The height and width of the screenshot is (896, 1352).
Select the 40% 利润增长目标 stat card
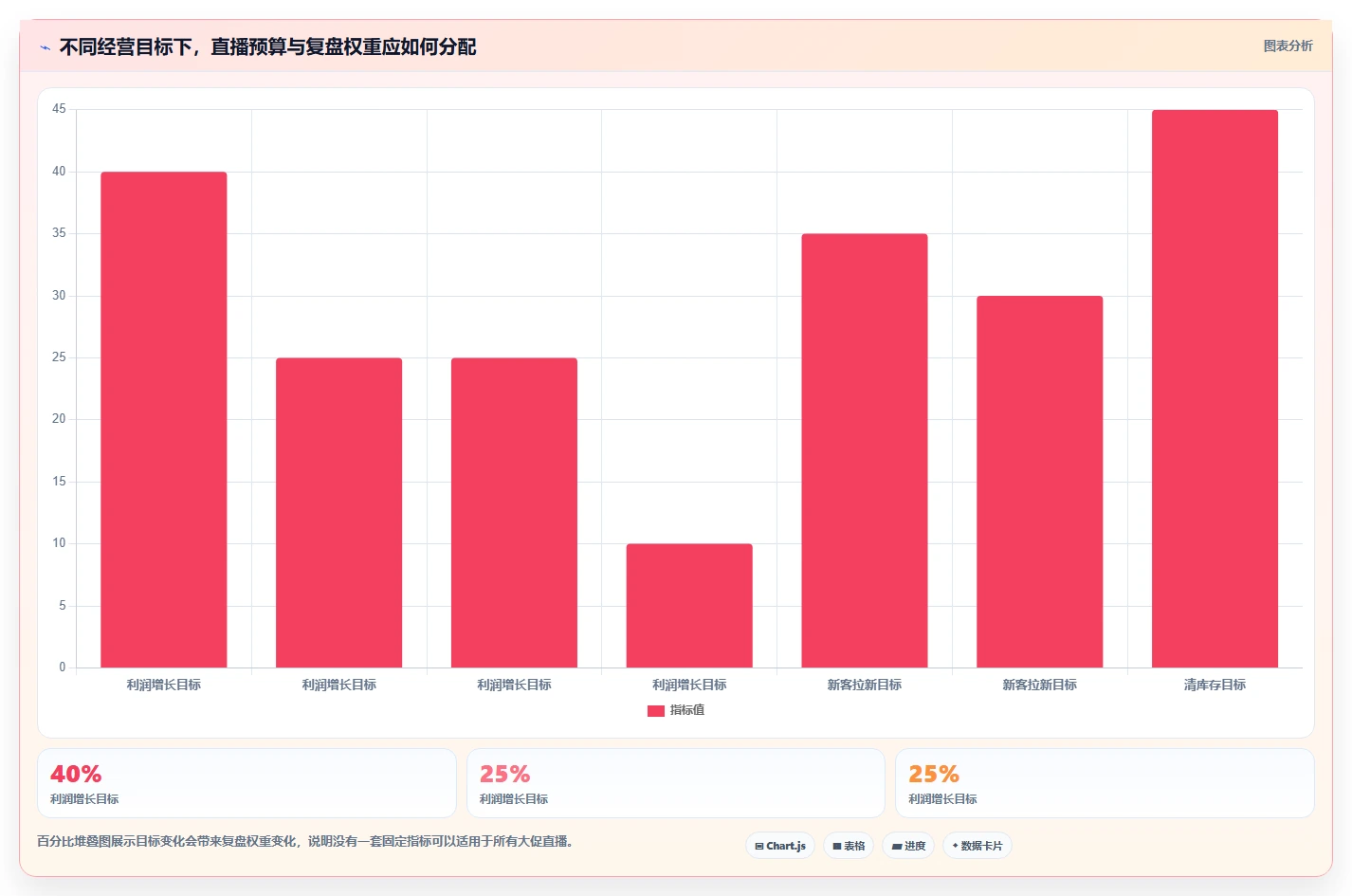coord(247,783)
